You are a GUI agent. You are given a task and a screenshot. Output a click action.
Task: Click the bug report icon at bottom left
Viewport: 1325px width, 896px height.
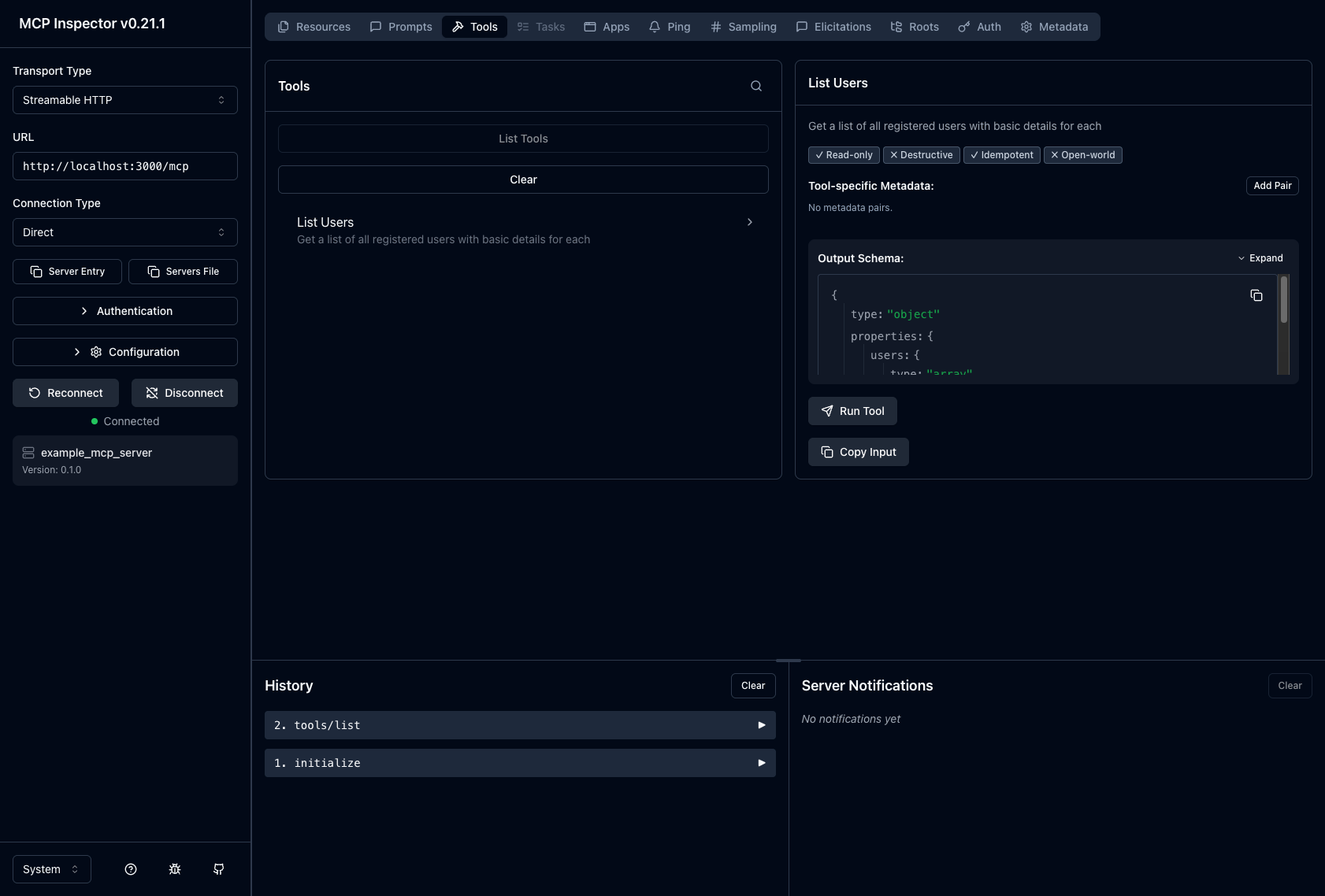pyautogui.click(x=174, y=868)
